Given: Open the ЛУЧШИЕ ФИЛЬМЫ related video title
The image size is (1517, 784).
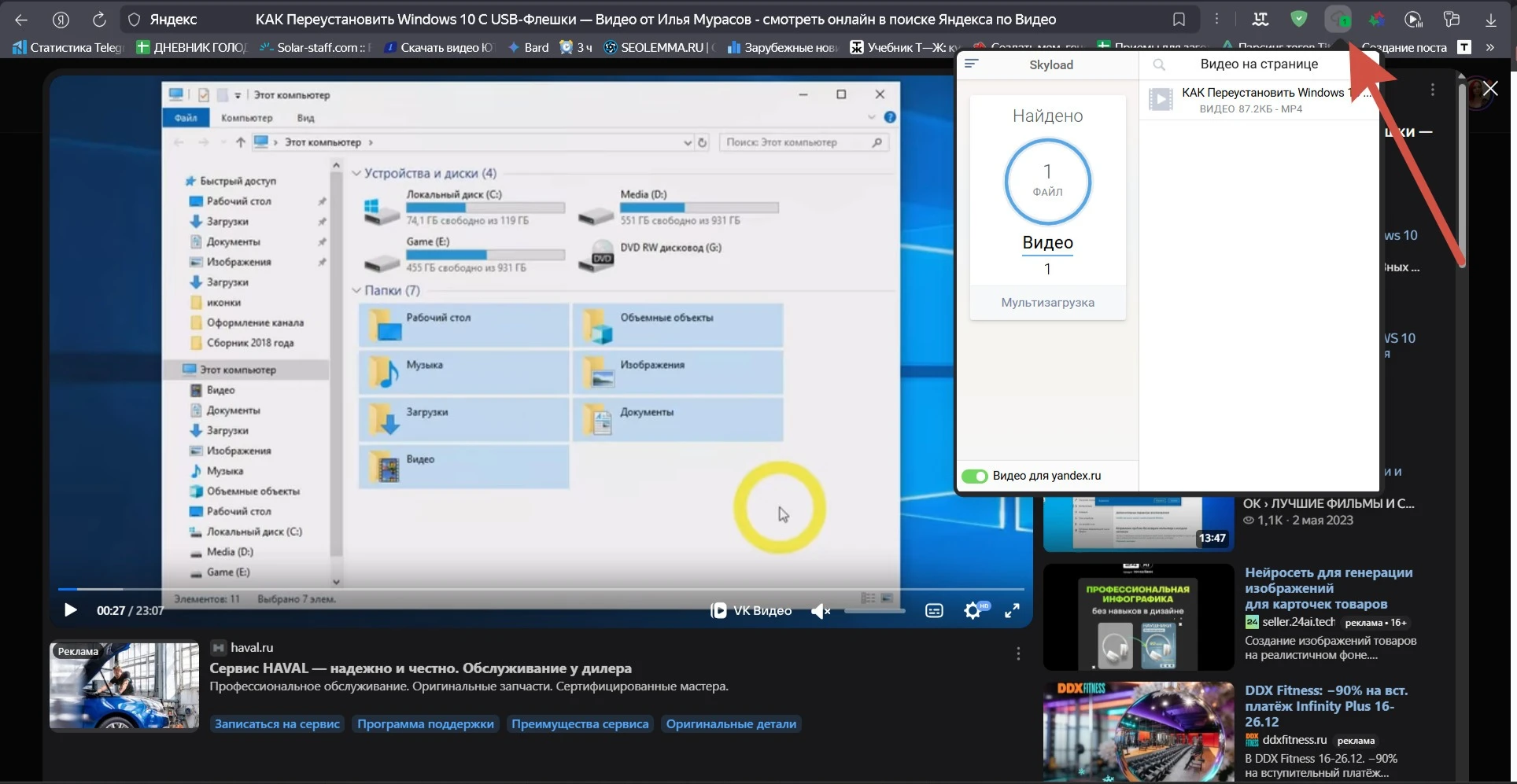Looking at the screenshot, I should coord(1328,503).
